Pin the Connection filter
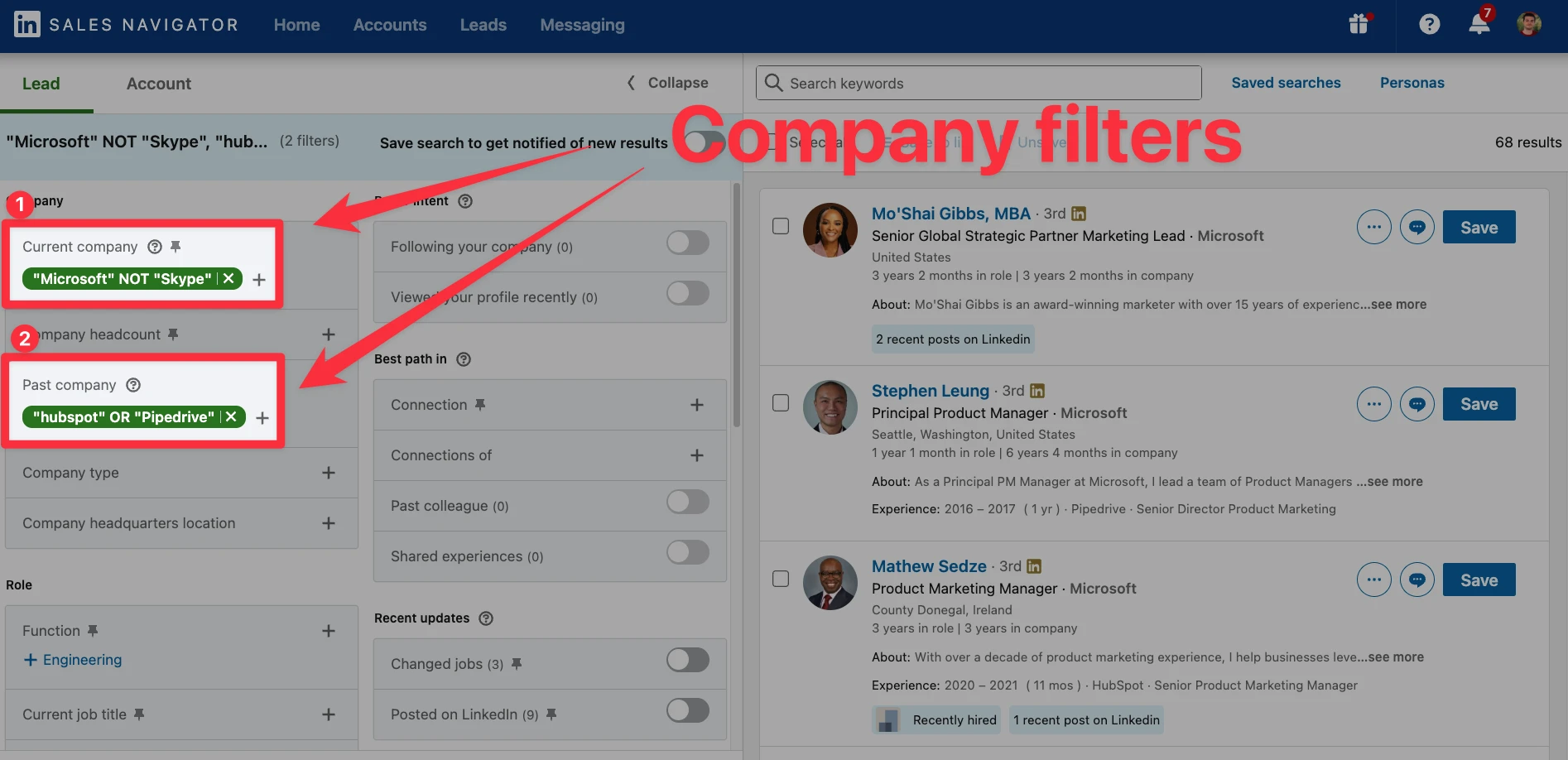This screenshot has height=760, width=1568. (480, 405)
